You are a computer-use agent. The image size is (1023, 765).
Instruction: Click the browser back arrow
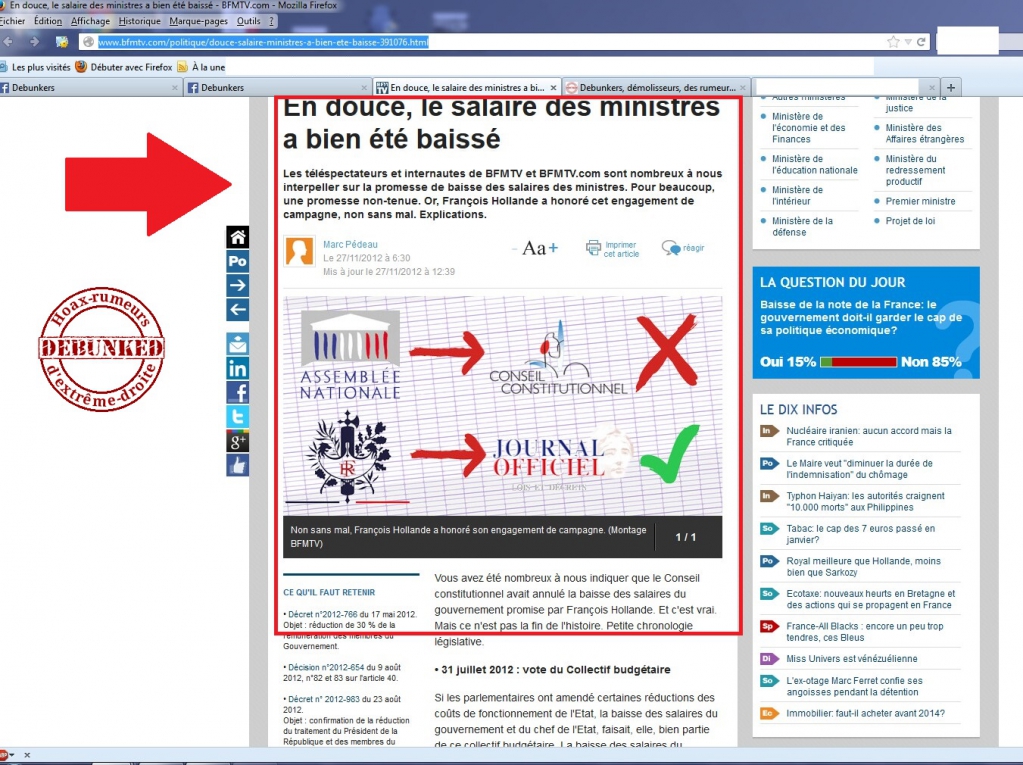pos(8,42)
